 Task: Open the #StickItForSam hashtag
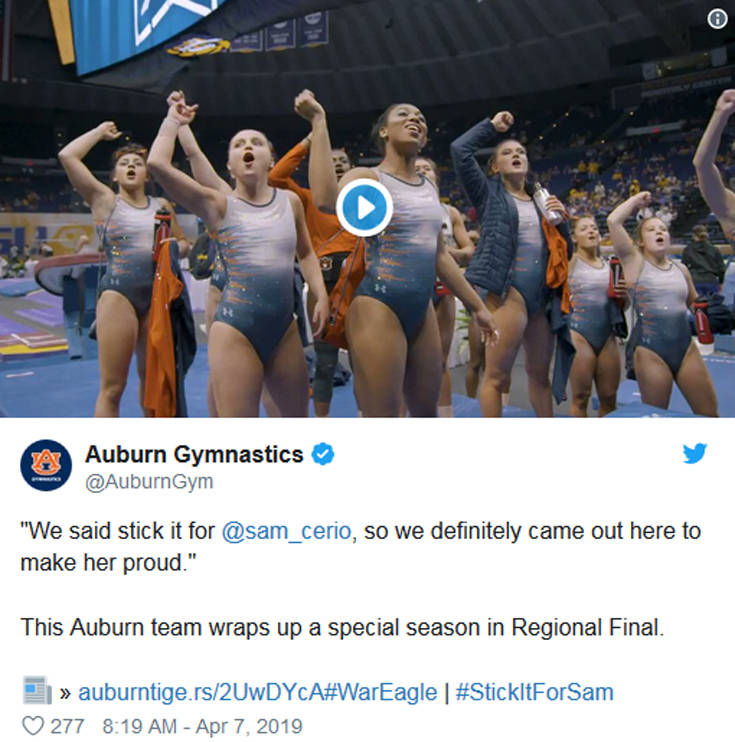(x=534, y=692)
